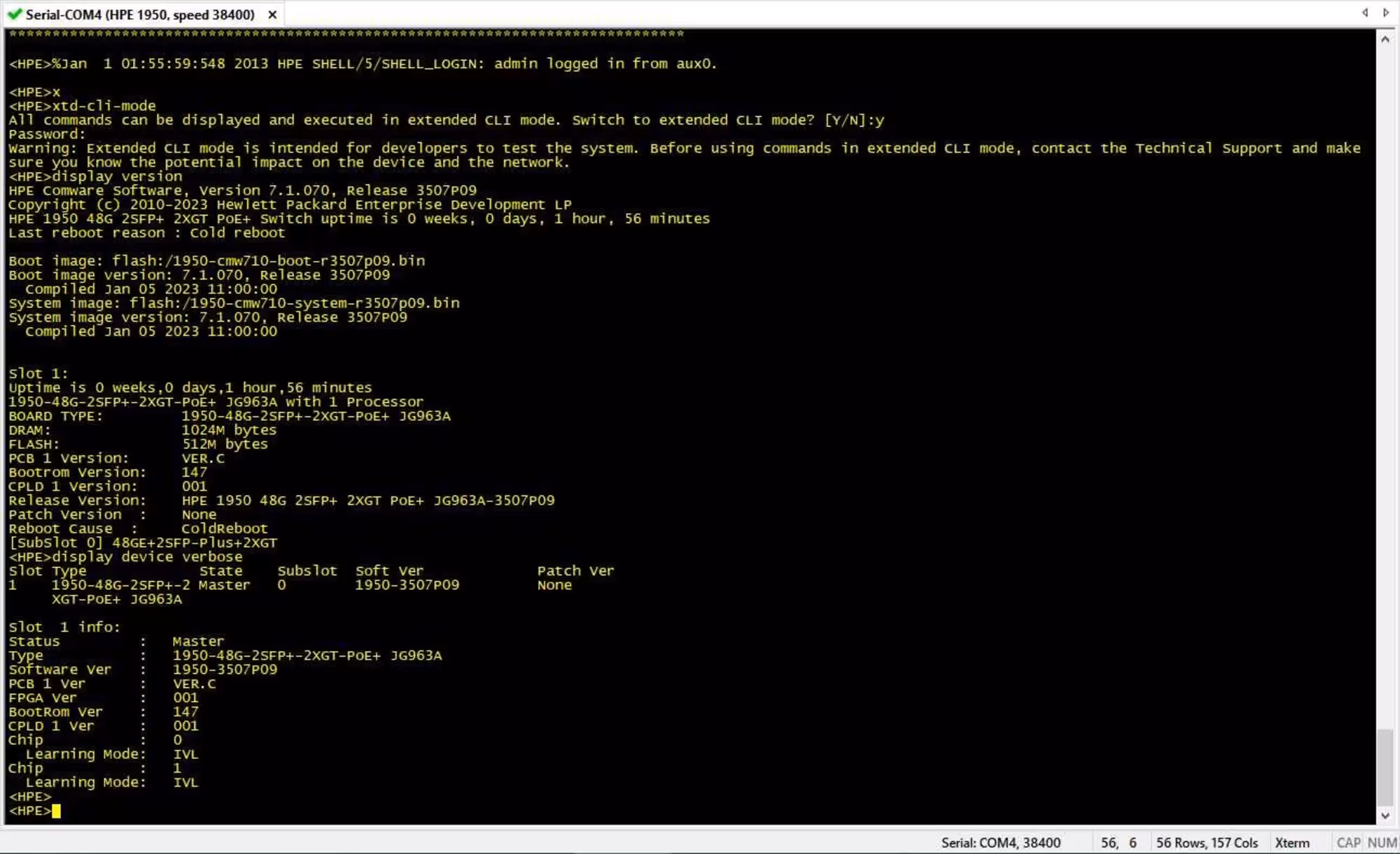
Task: Click the 'Xterm' emulation status entry
Action: (1291, 843)
